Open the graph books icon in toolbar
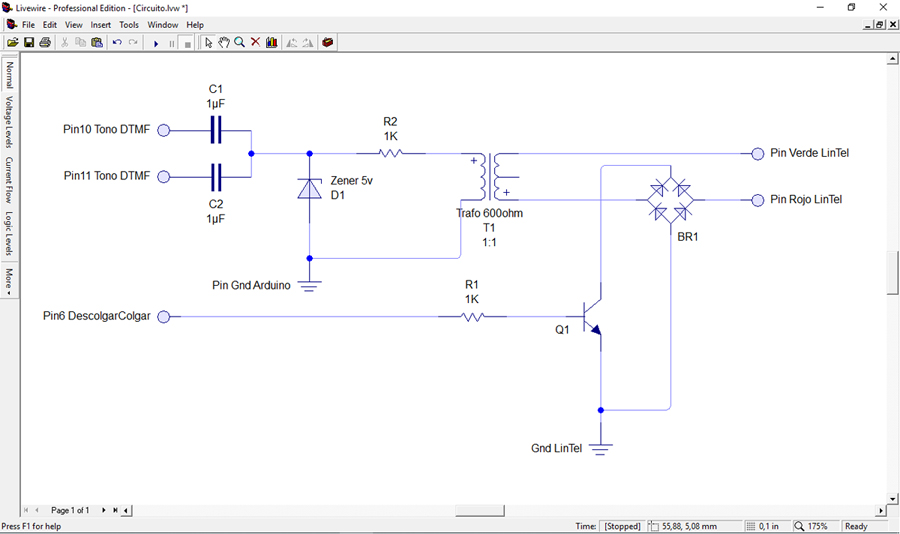This screenshot has height=534, width=900. click(271, 42)
